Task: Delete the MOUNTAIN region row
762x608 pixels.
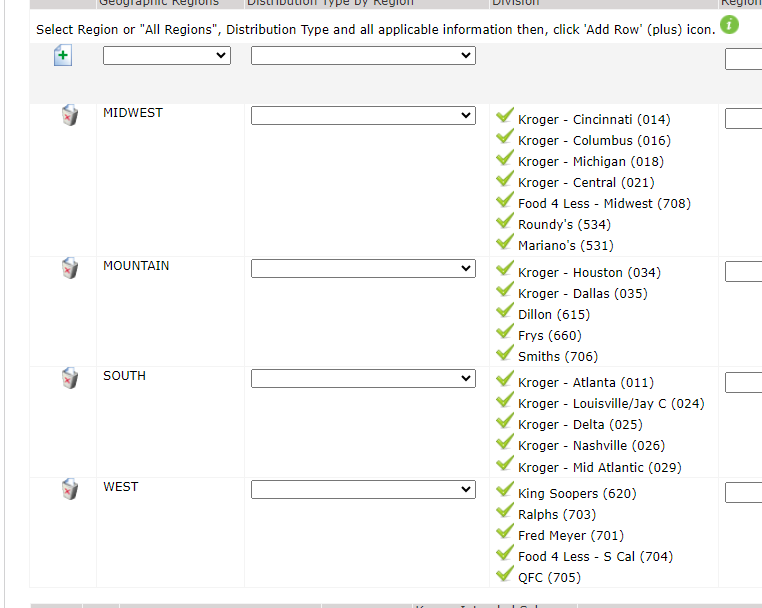Action: (69, 269)
